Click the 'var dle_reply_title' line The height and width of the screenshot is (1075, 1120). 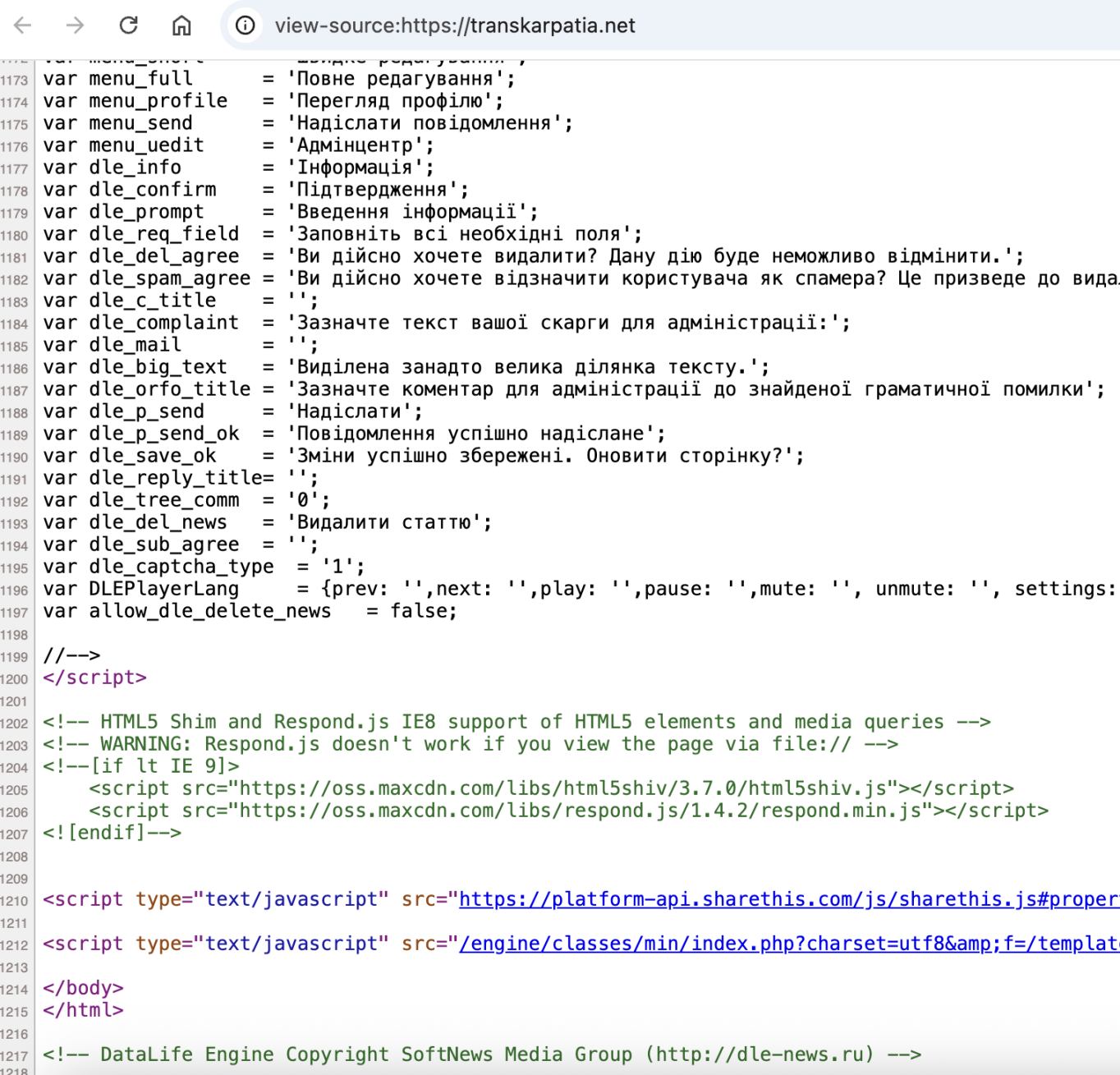tap(181, 478)
